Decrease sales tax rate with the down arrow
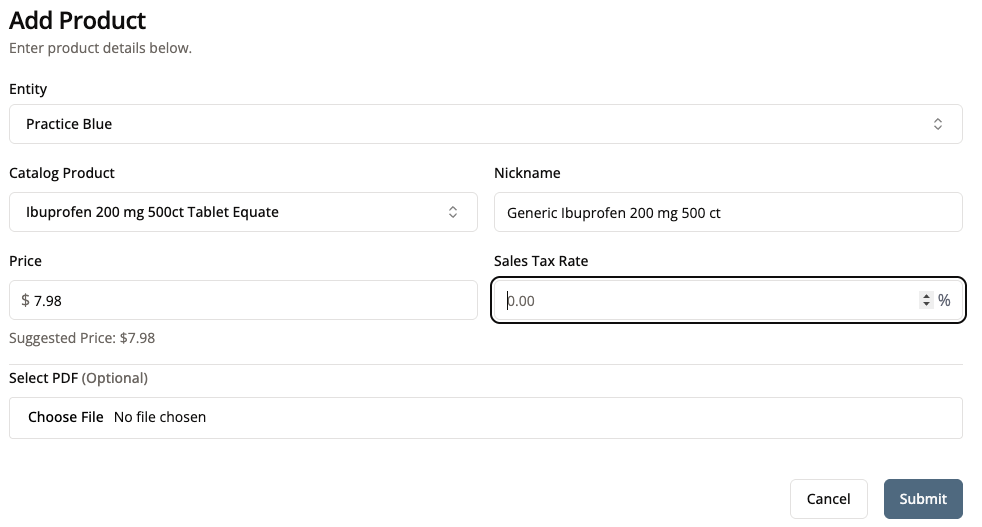The height and width of the screenshot is (527, 982). point(926,304)
